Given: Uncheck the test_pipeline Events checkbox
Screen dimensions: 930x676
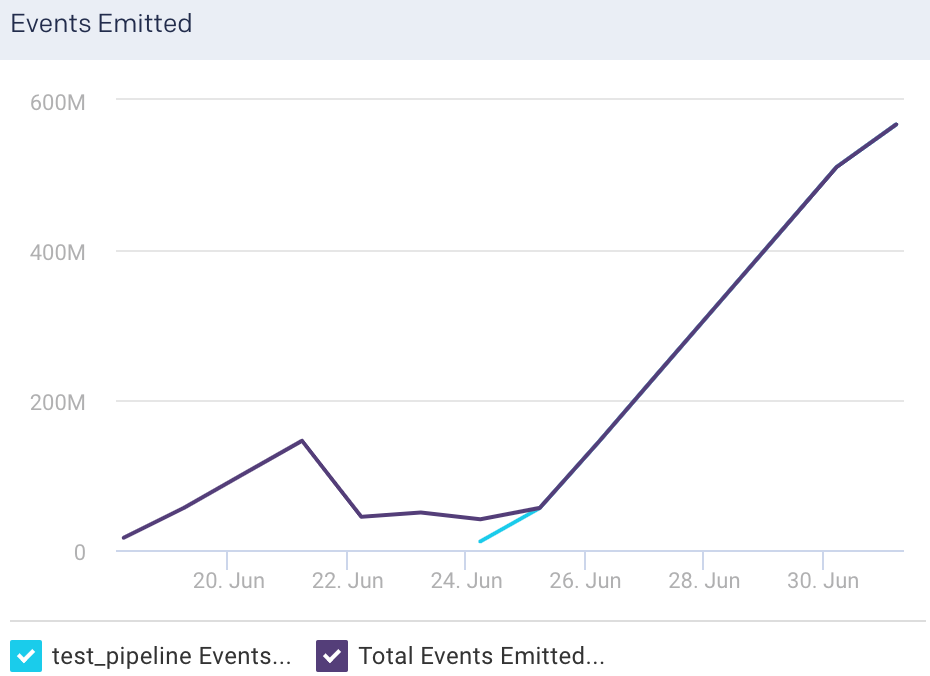Looking at the screenshot, I should [26, 656].
